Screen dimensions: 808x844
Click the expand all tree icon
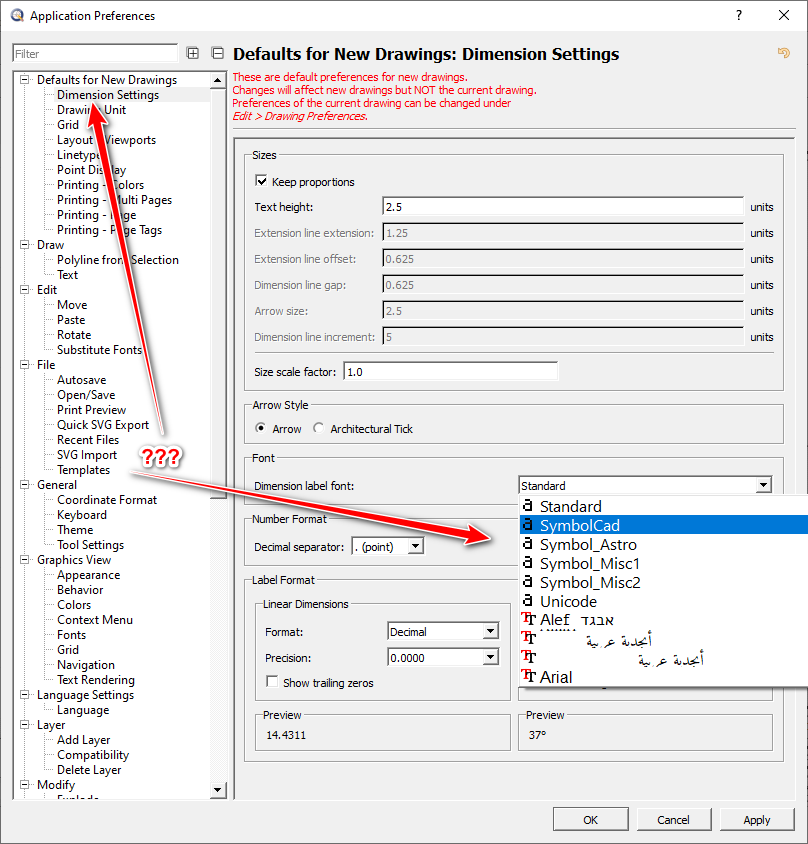tap(192, 53)
